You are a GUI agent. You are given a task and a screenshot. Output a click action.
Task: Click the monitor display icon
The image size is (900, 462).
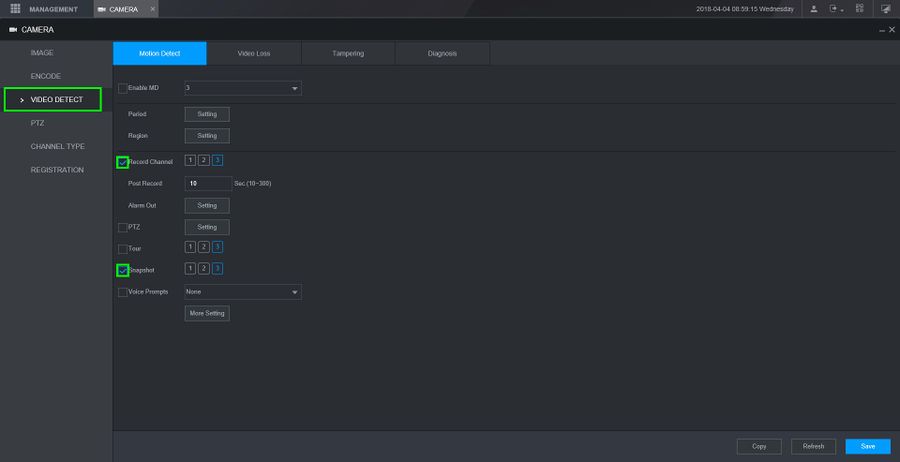tap(886, 9)
